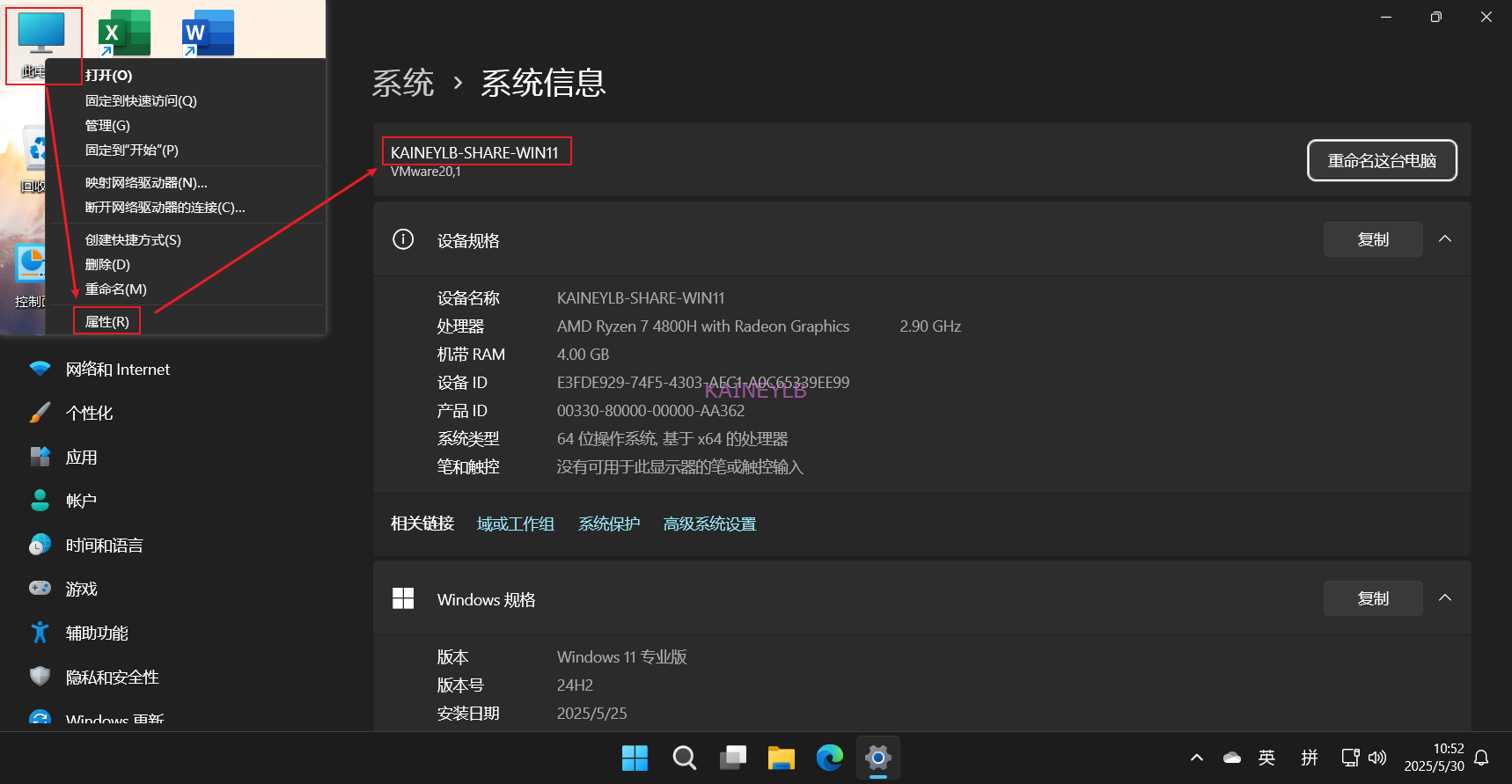Open the Excel desktop shortcut

pyautogui.click(x=124, y=33)
